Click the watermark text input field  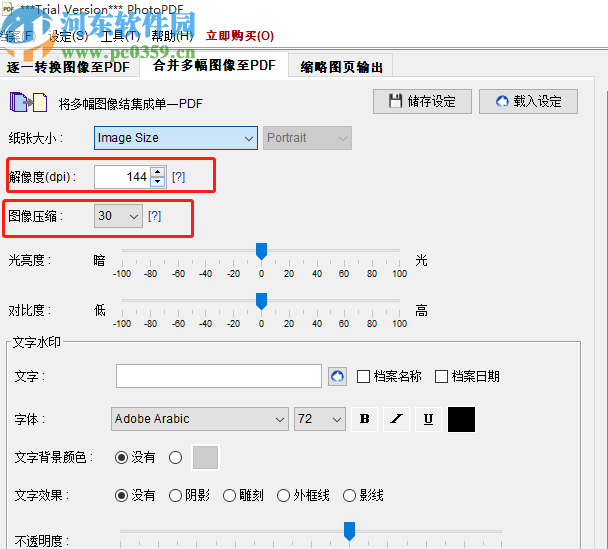[219, 376]
